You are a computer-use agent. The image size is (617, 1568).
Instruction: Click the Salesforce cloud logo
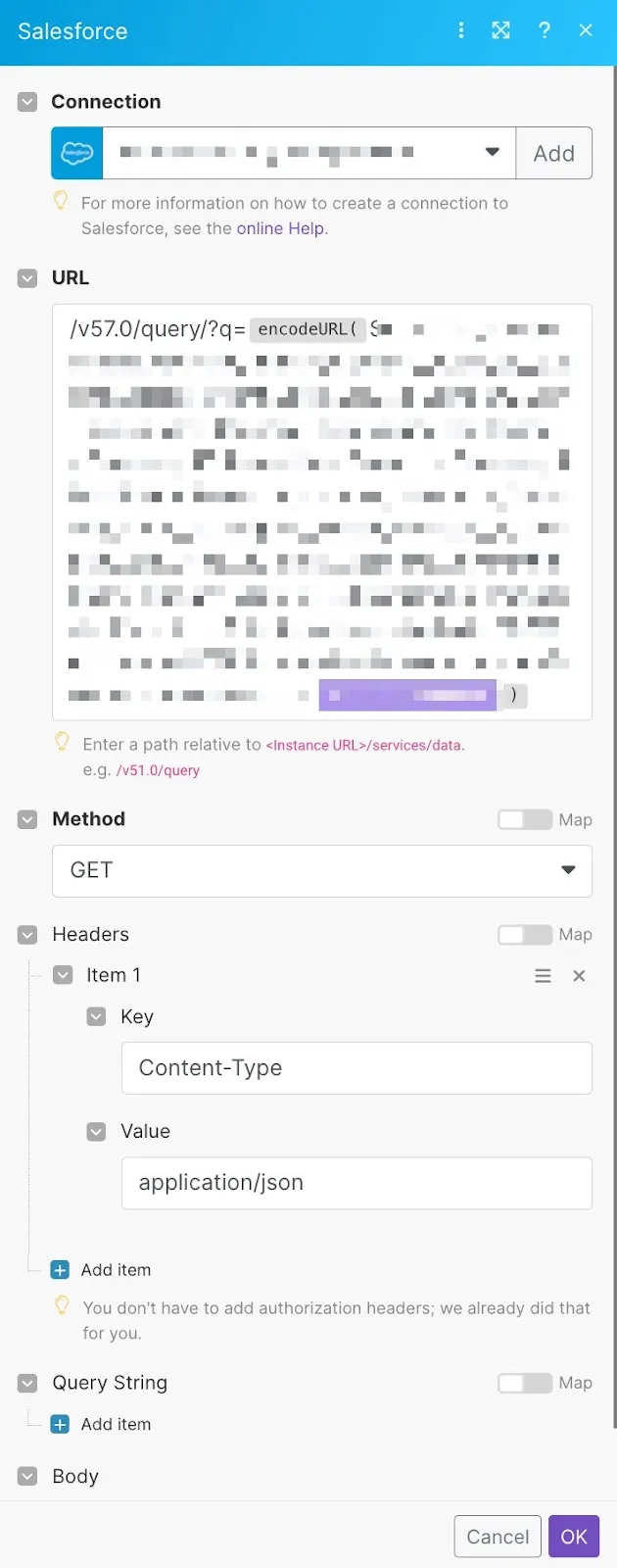click(x=75, y=153)
